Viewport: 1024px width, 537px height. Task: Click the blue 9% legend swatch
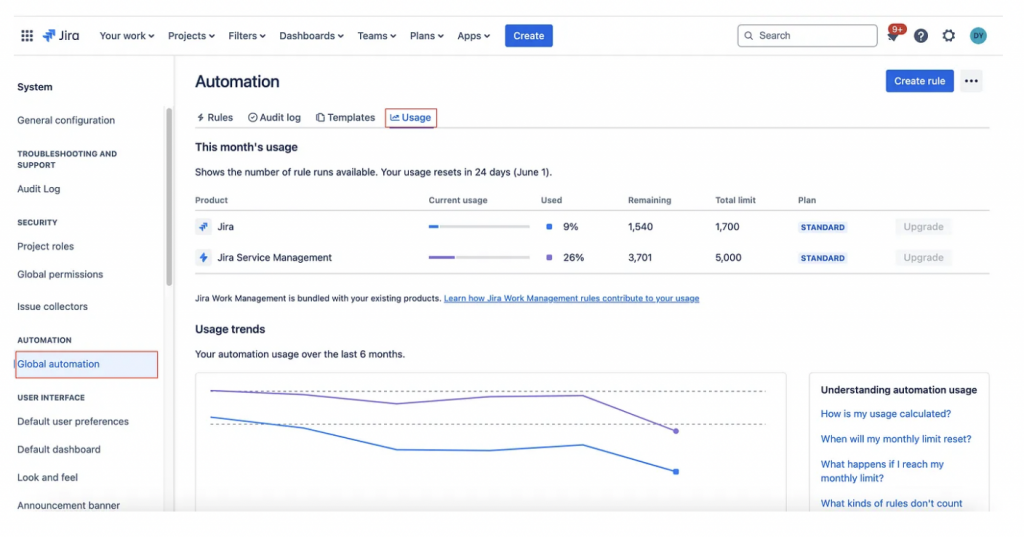[549, 227]
